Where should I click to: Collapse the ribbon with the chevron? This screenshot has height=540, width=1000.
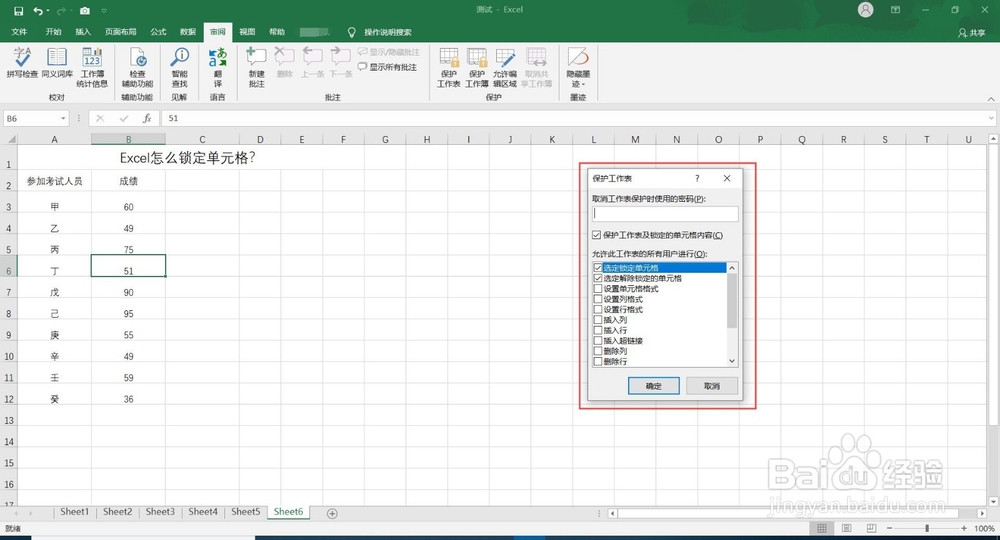coord(990,99)
